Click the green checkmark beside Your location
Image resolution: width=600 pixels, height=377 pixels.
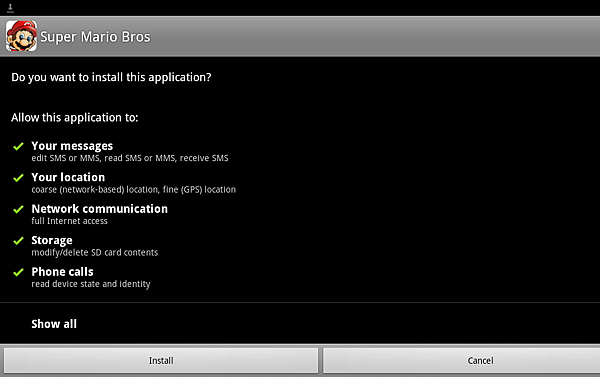[18, 178]
